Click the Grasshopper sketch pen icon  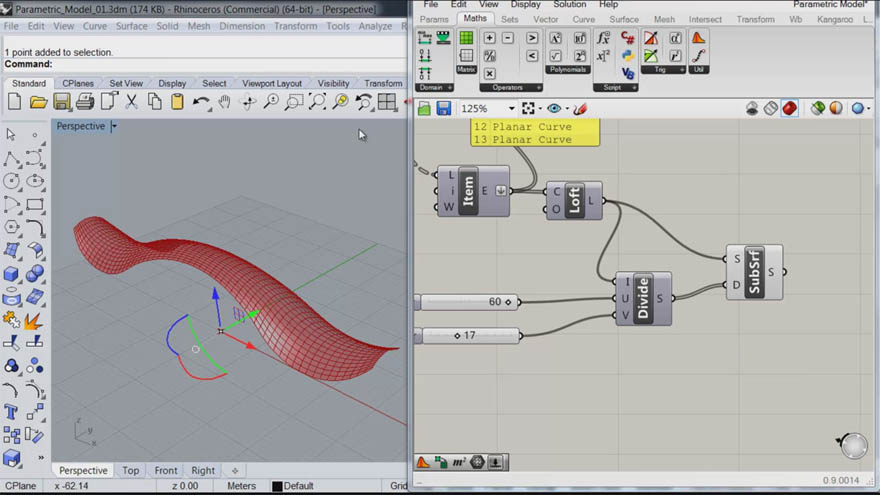click(580, 108)
